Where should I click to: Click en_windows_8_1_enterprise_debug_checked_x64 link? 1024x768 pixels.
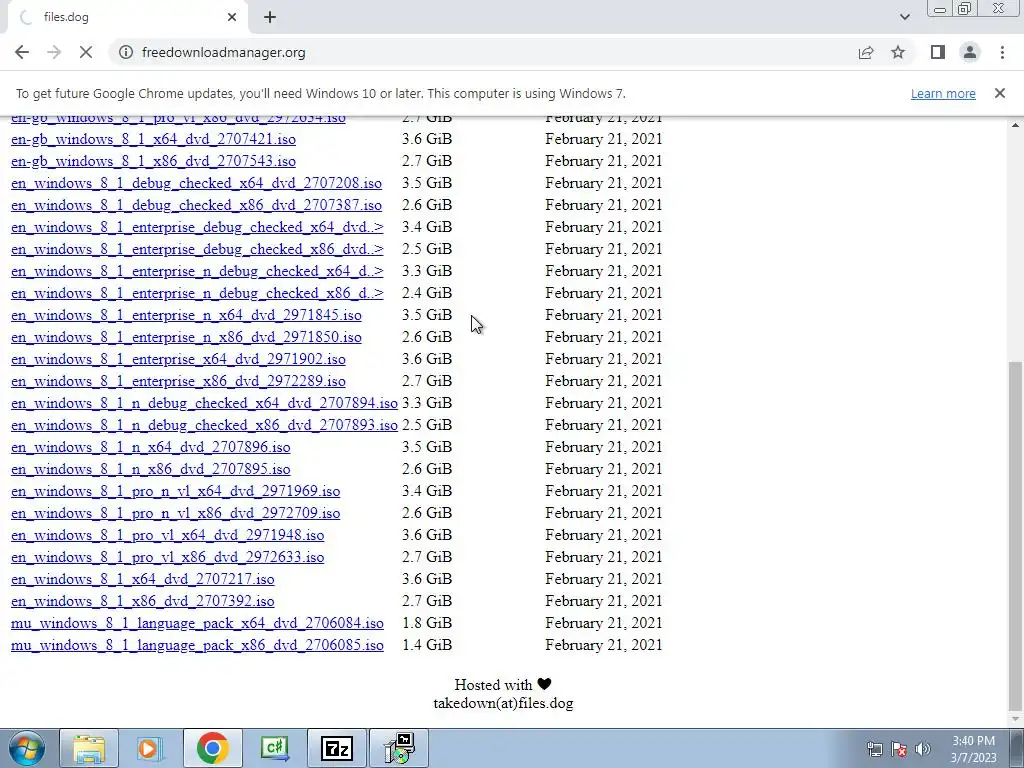point(197,227)
